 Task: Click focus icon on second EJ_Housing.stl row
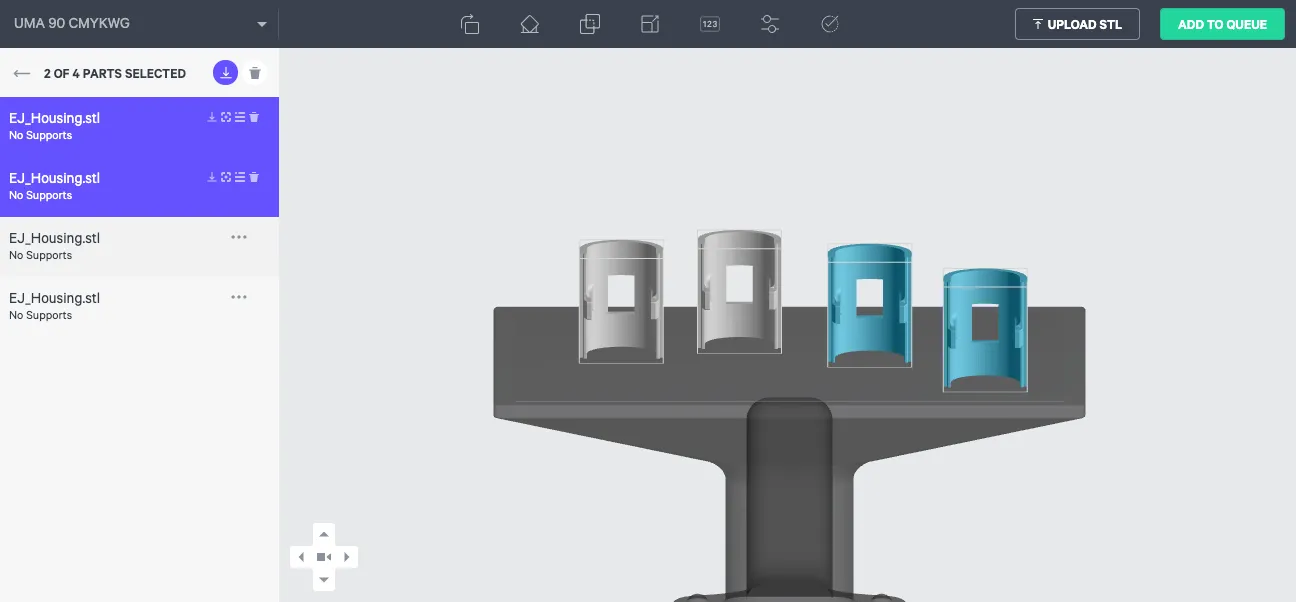point(226,177)
